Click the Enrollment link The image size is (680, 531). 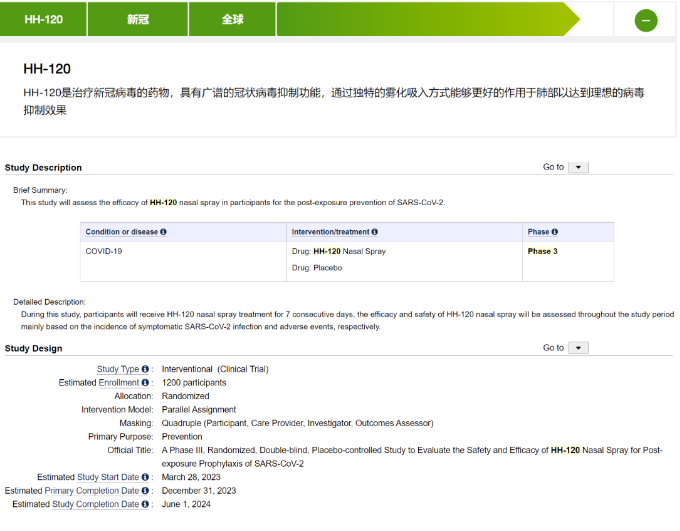pos(118,383)
